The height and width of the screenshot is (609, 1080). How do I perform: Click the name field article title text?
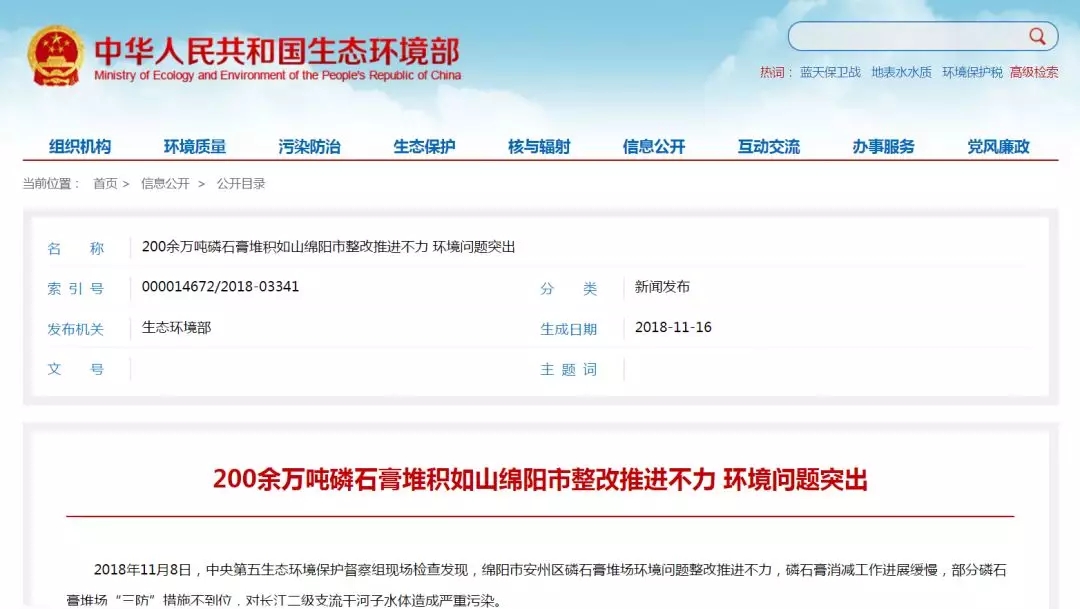pyautogui.click(x=329, y=247)
